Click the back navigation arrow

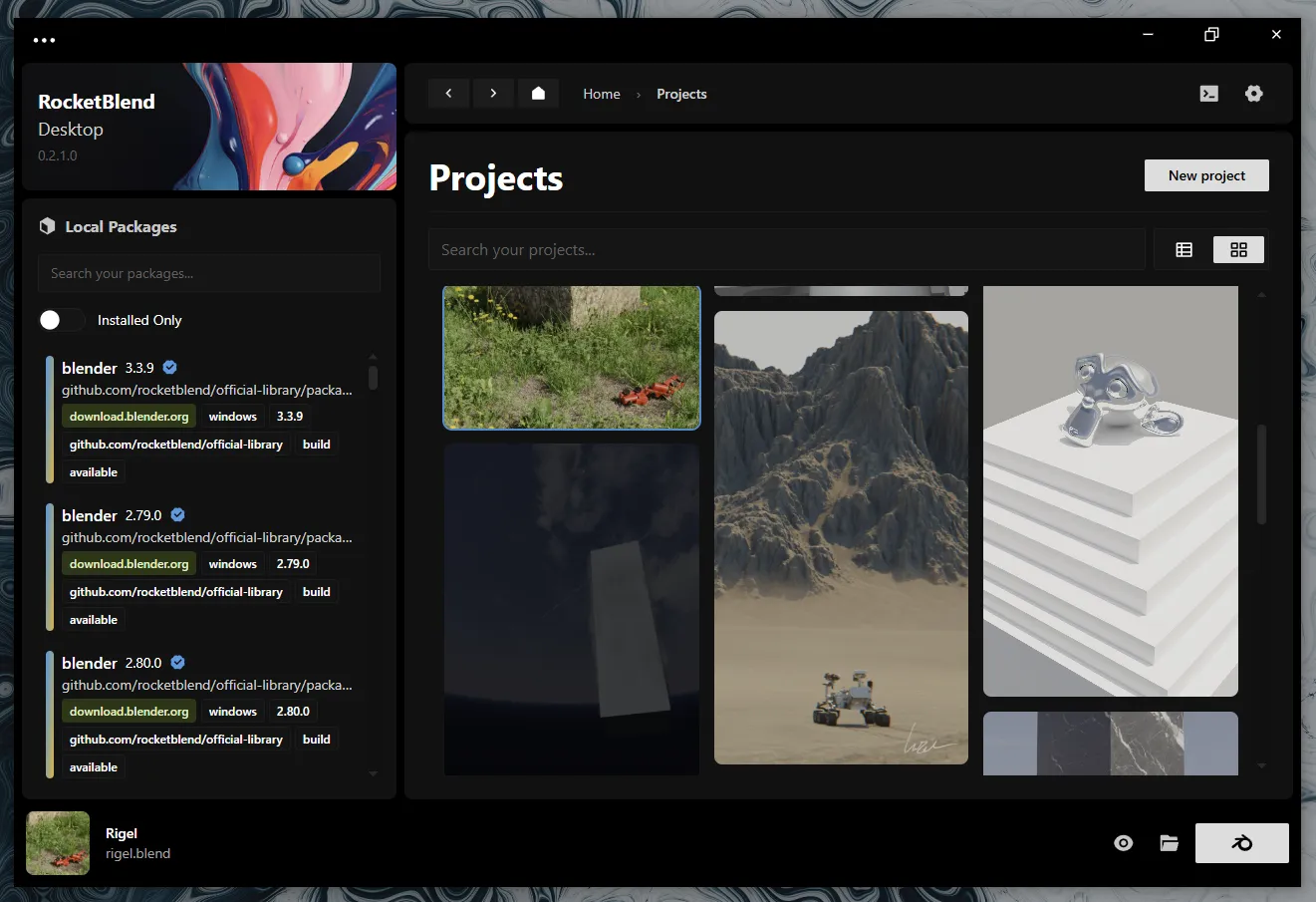pyautogui.click(x=448, y=93)
